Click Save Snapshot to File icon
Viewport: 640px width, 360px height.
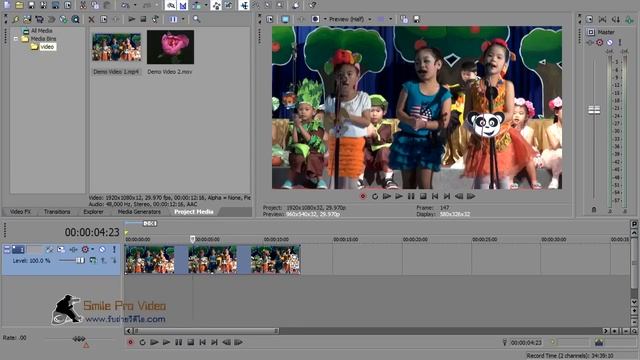click(x=416, y=19)
